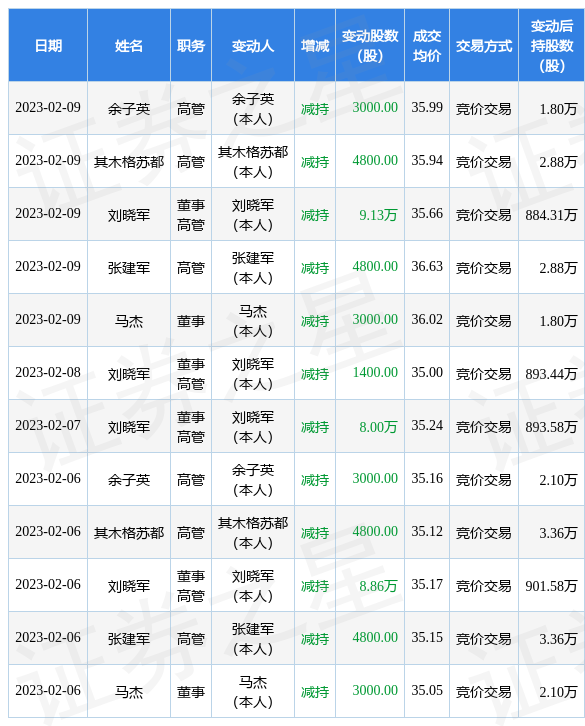
Task: Click the 2023-02-07 date cell
Action: (x=48, y=426)
